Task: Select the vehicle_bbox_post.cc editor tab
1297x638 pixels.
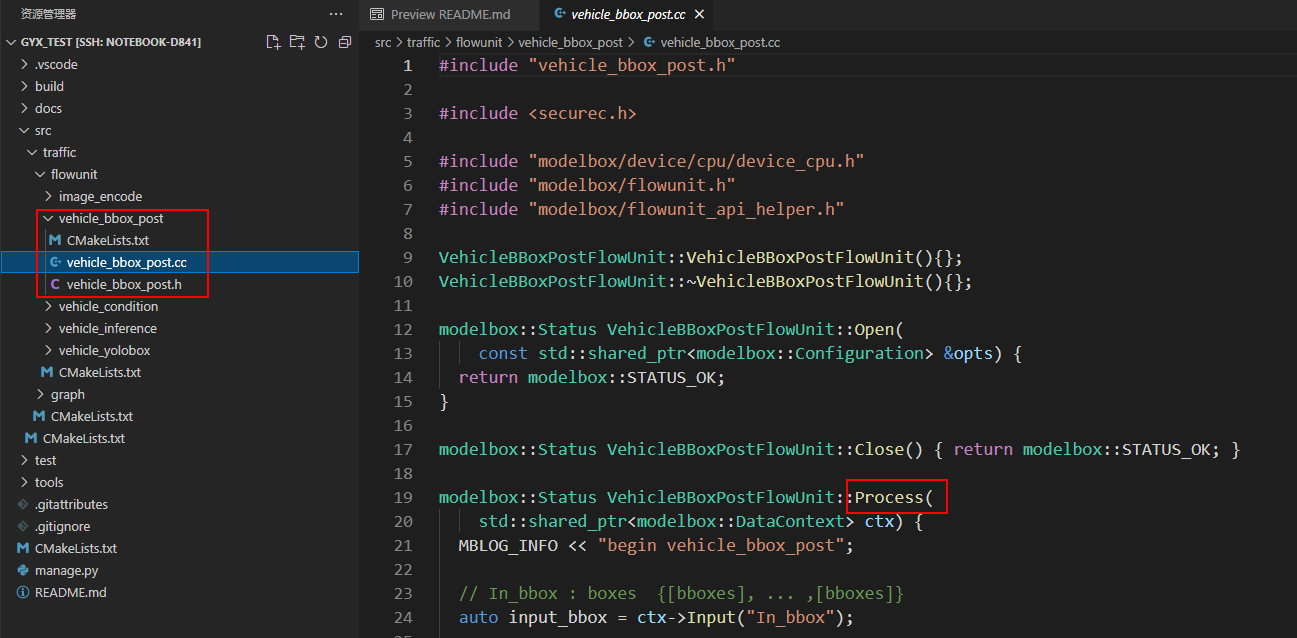Action: (630, 14)
